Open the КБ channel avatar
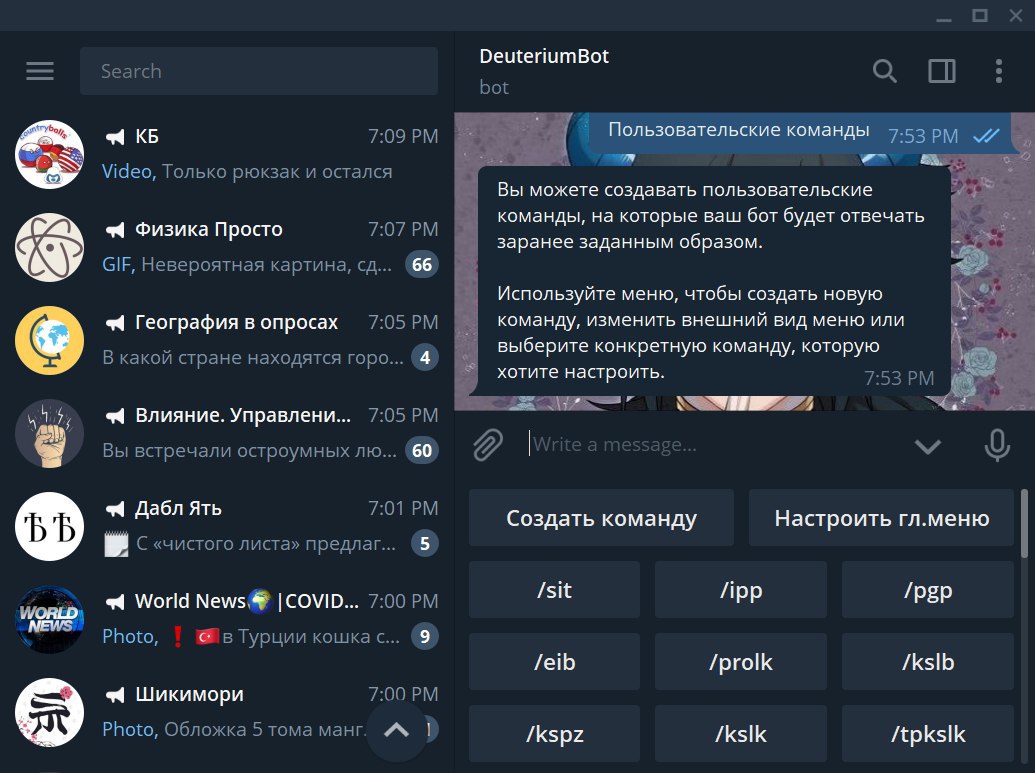Viewport: 1035px width, 773px height. coord(50,154)
